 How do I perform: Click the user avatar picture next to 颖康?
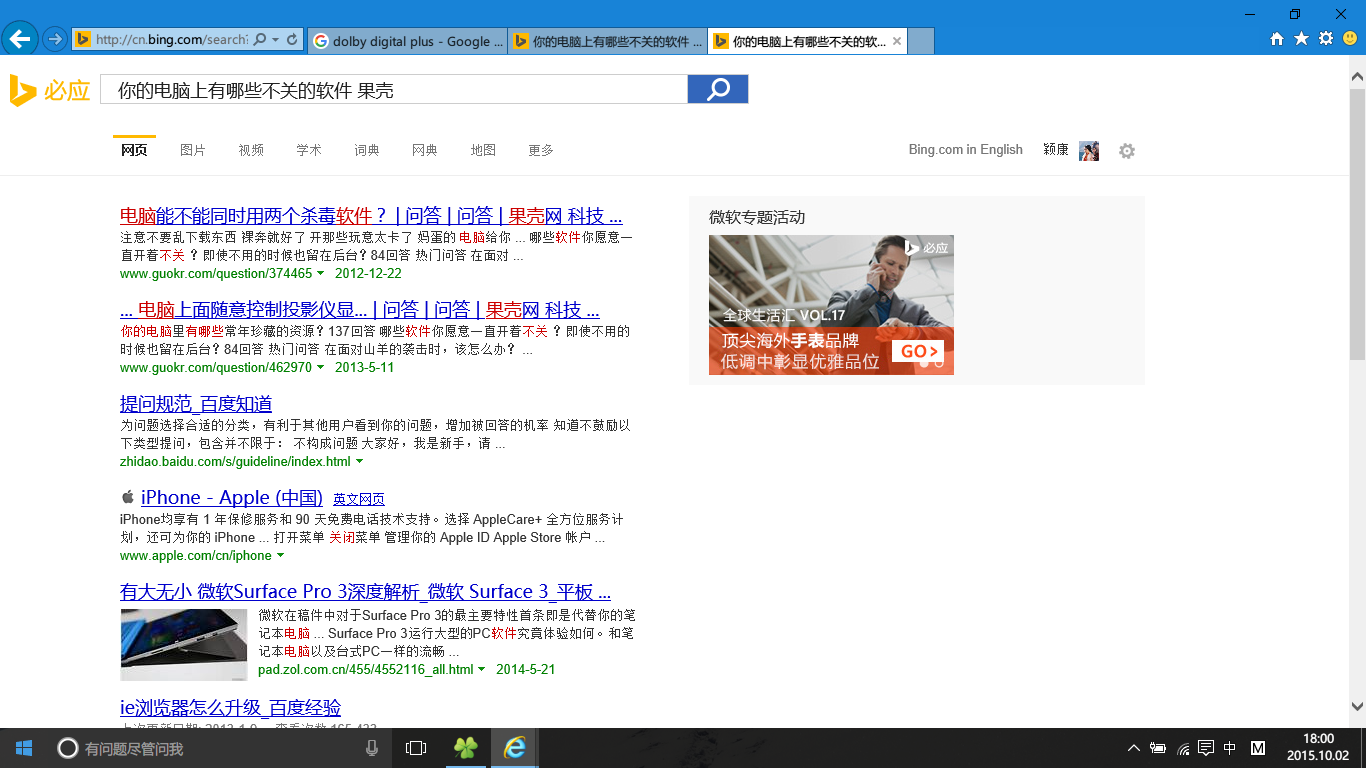[1089, 151]
